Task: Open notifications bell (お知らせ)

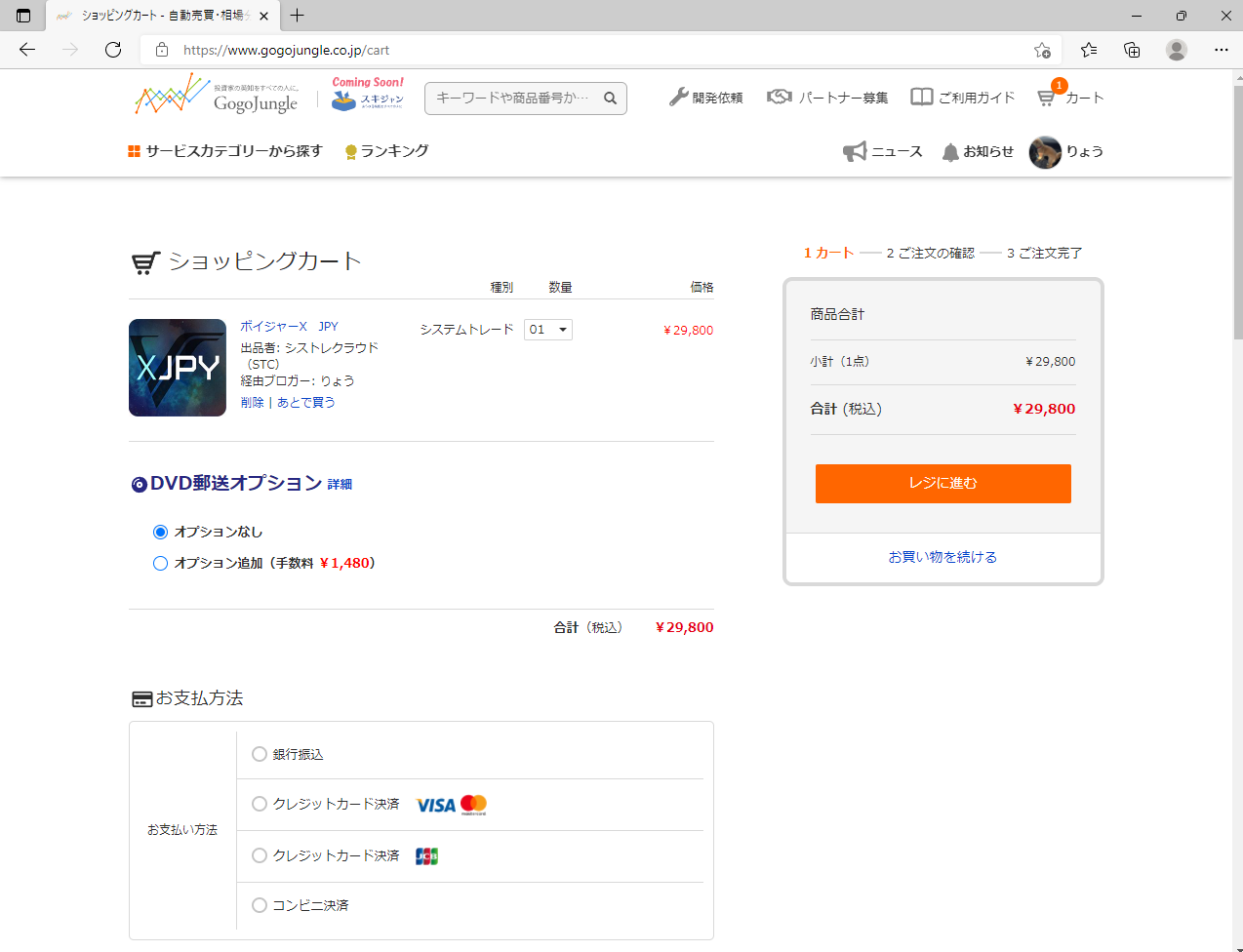Action: point(950,152)
